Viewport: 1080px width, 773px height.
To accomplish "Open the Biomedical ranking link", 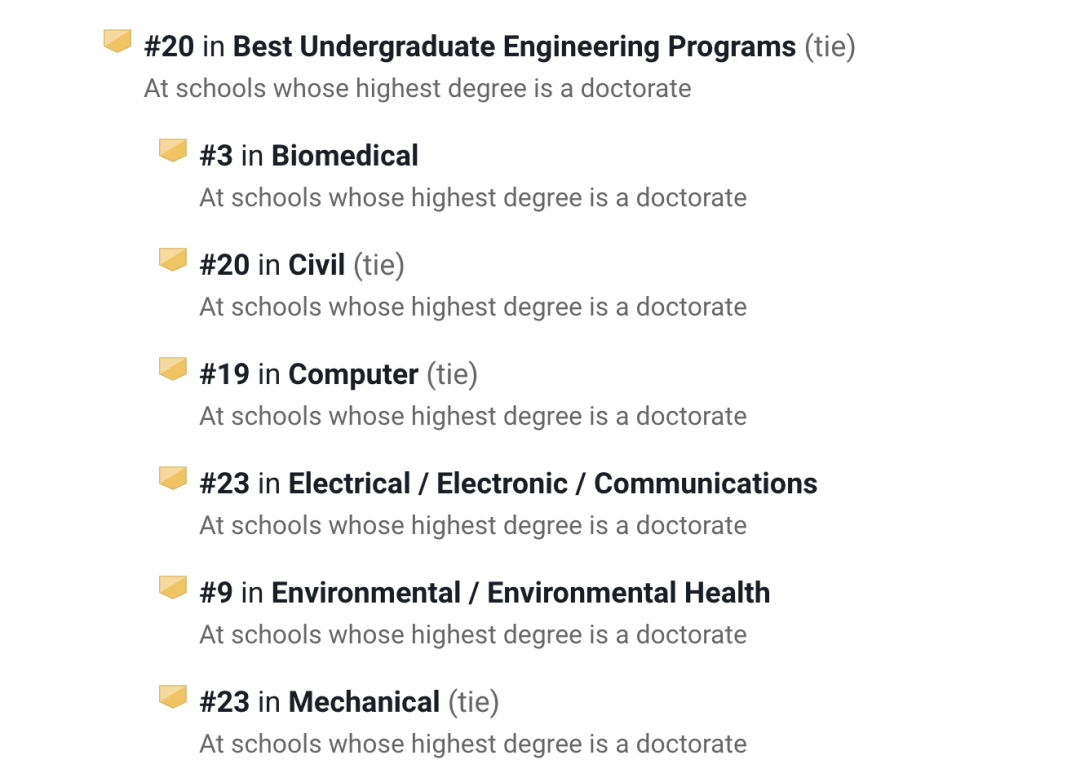I will coord(345,156).
